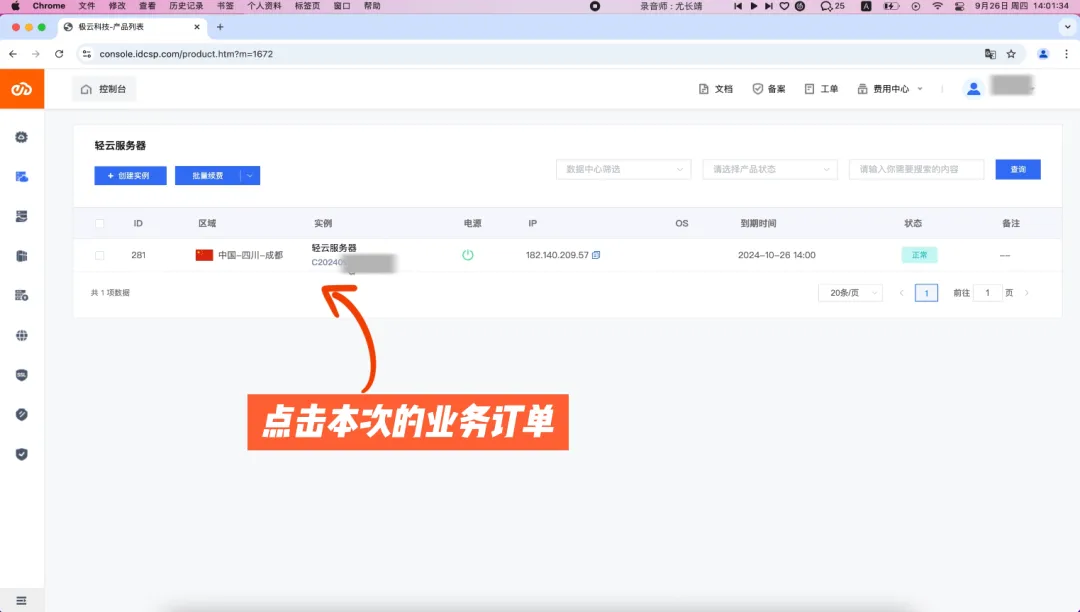
Task: Click the 中国-四川-成都 region cell
Action: (x=239, y=255)
